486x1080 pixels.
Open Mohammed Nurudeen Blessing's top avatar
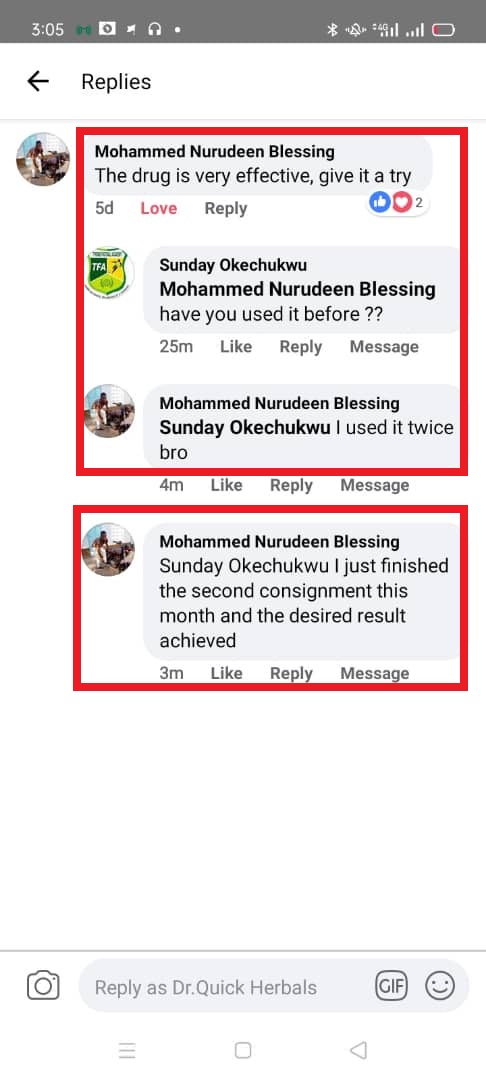[43, 159]
